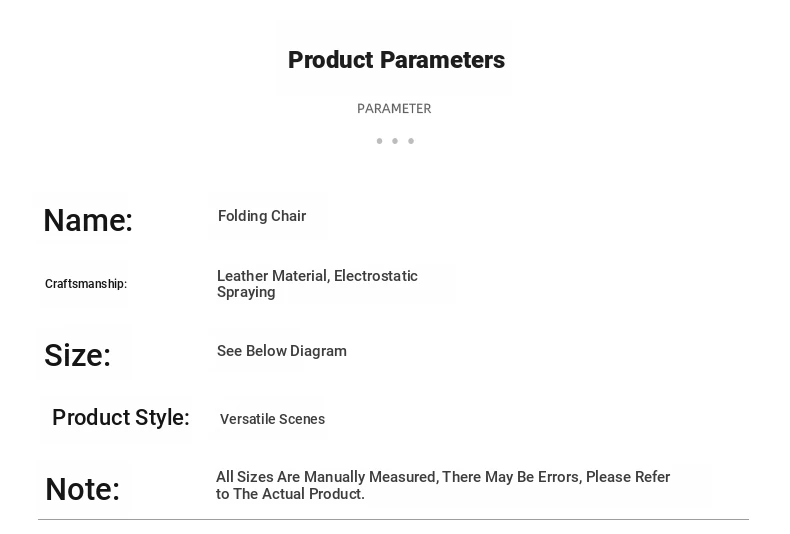Select the PARAMETER subtitle text
The image size is (790, 534).
(x=394, y=108)
